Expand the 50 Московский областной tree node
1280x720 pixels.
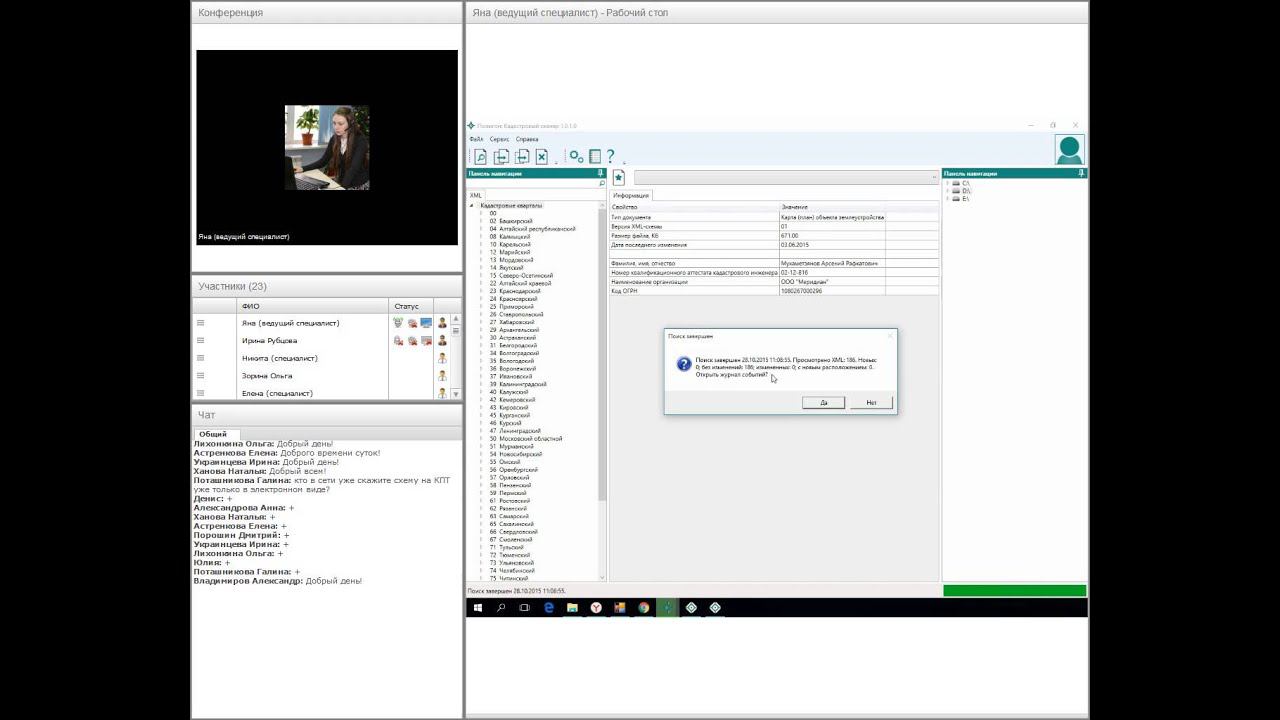click(x=481, y=439)
